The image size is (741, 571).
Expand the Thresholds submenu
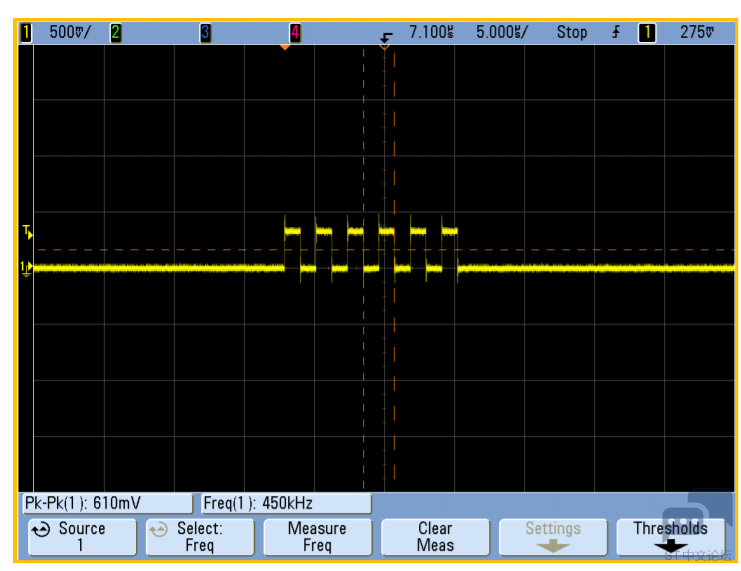tap(670, 537)
